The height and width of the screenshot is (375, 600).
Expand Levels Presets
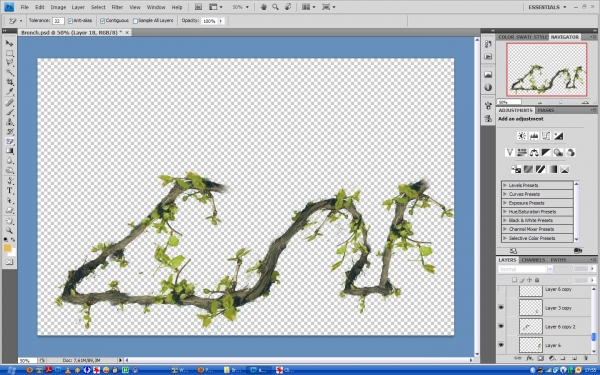point(505,185)
